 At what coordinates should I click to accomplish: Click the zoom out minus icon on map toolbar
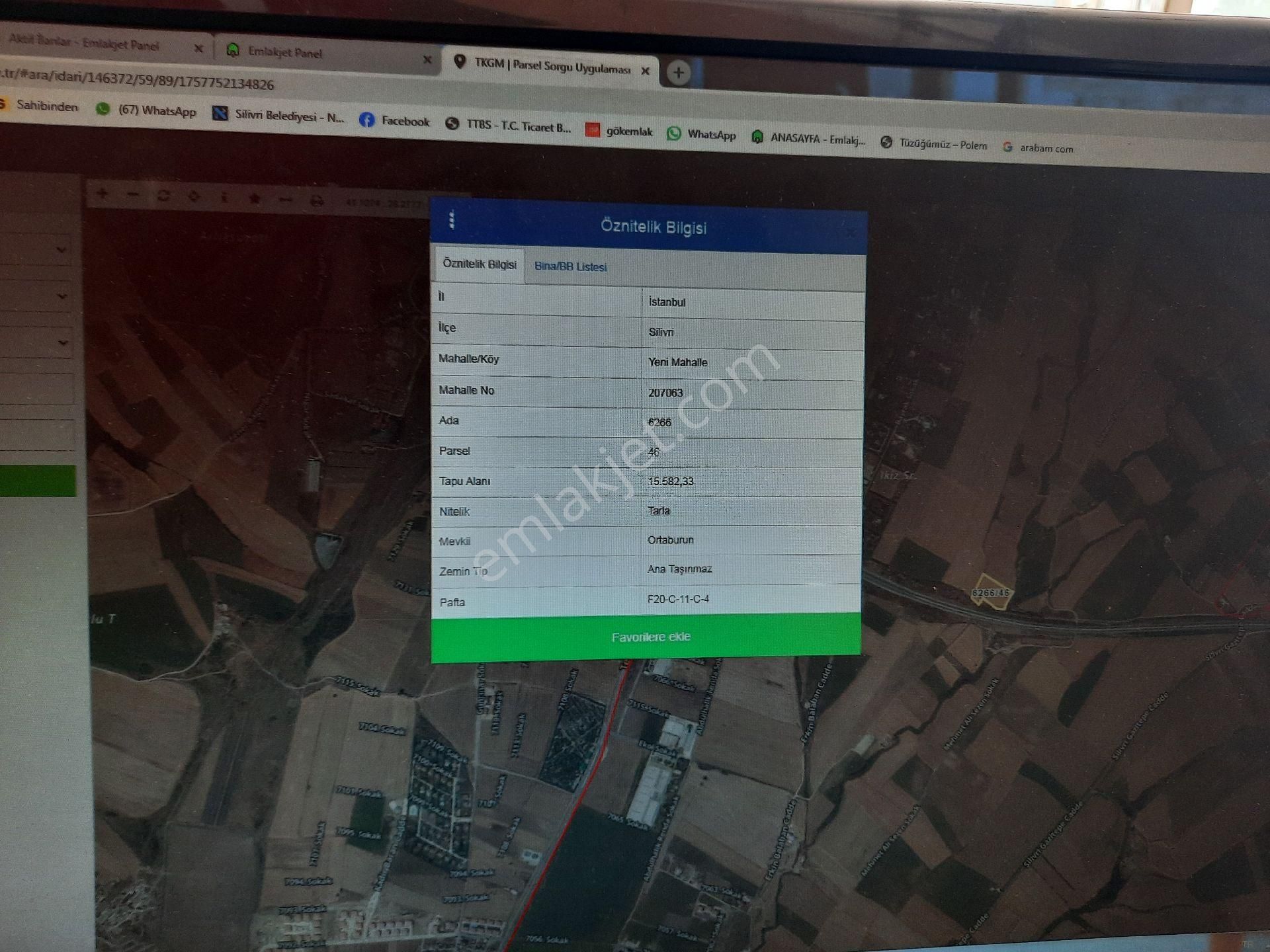[133, 195]
